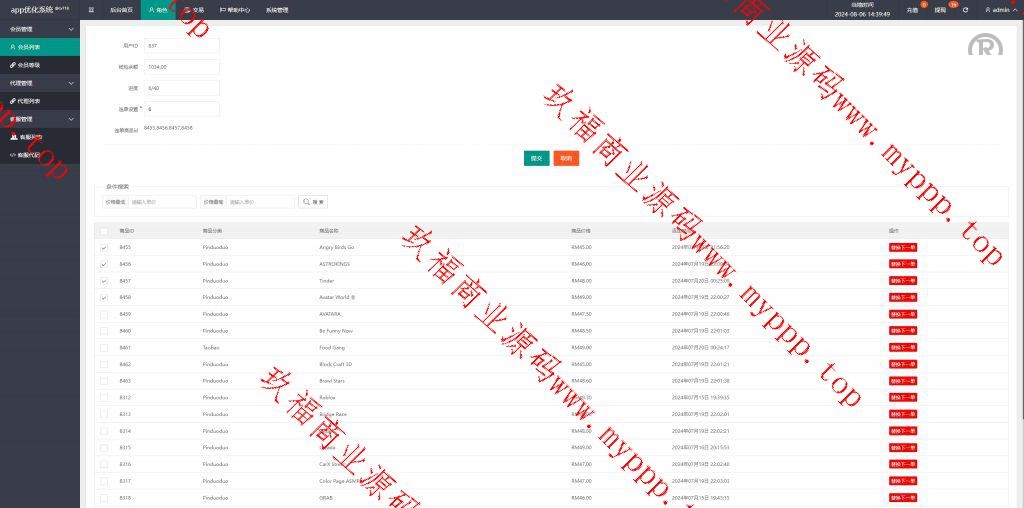
Task: Collapse the 代理管理 sidebar group
Action: (71, 83)
